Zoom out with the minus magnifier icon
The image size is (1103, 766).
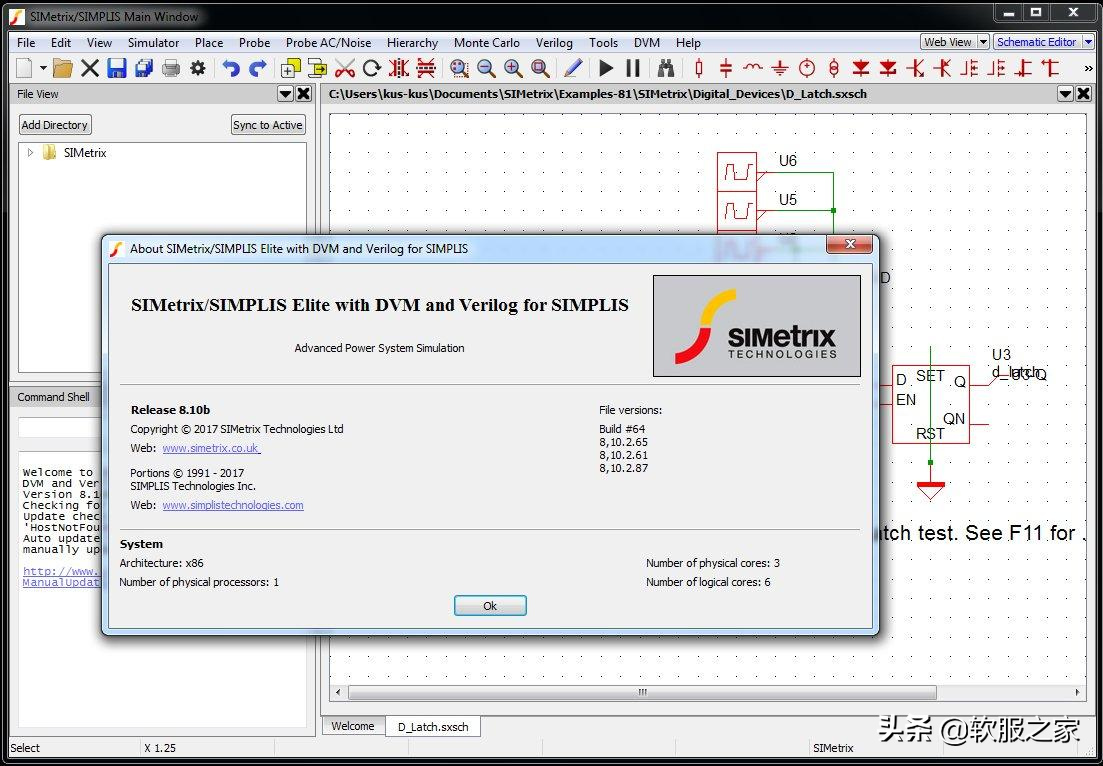[486, 68]
